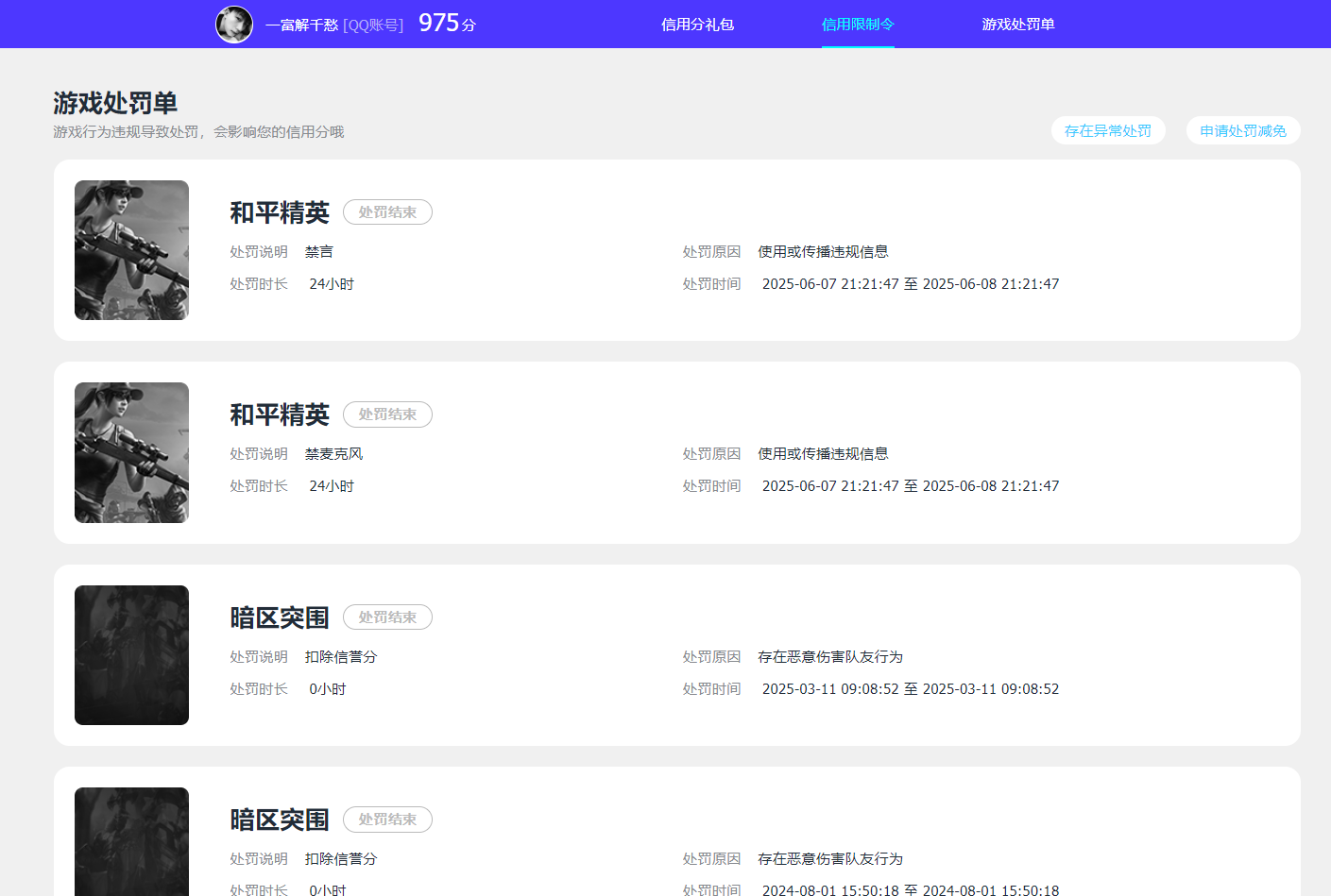Click 处罚结束 badge on the 禁麦克风 card
The height and width of the screenshot is (896, 1331).
click(x=387, y=414)
